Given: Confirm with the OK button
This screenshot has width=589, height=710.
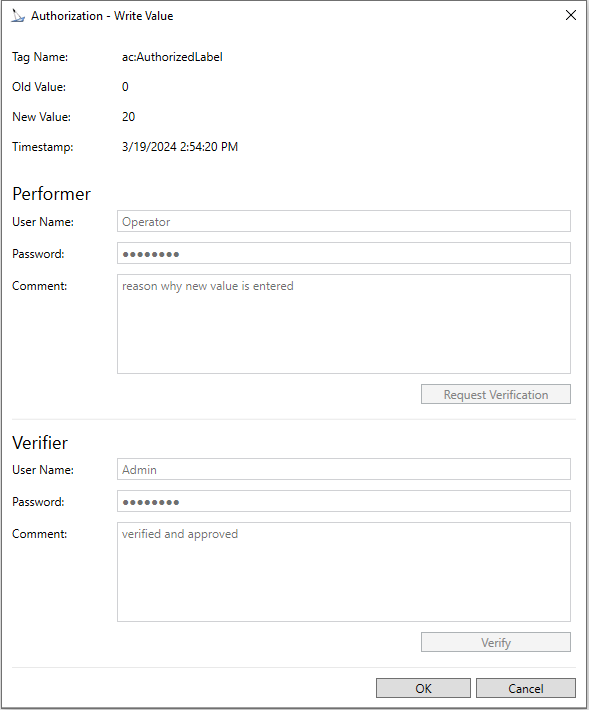Looking at the screenshot, I should pyautogui.click(x=423, y=688).
